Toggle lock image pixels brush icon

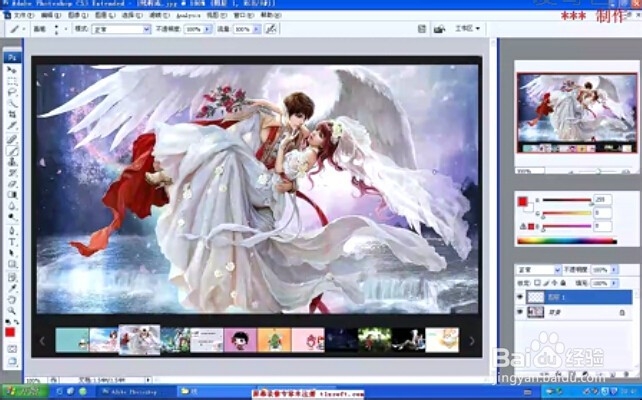546,283
